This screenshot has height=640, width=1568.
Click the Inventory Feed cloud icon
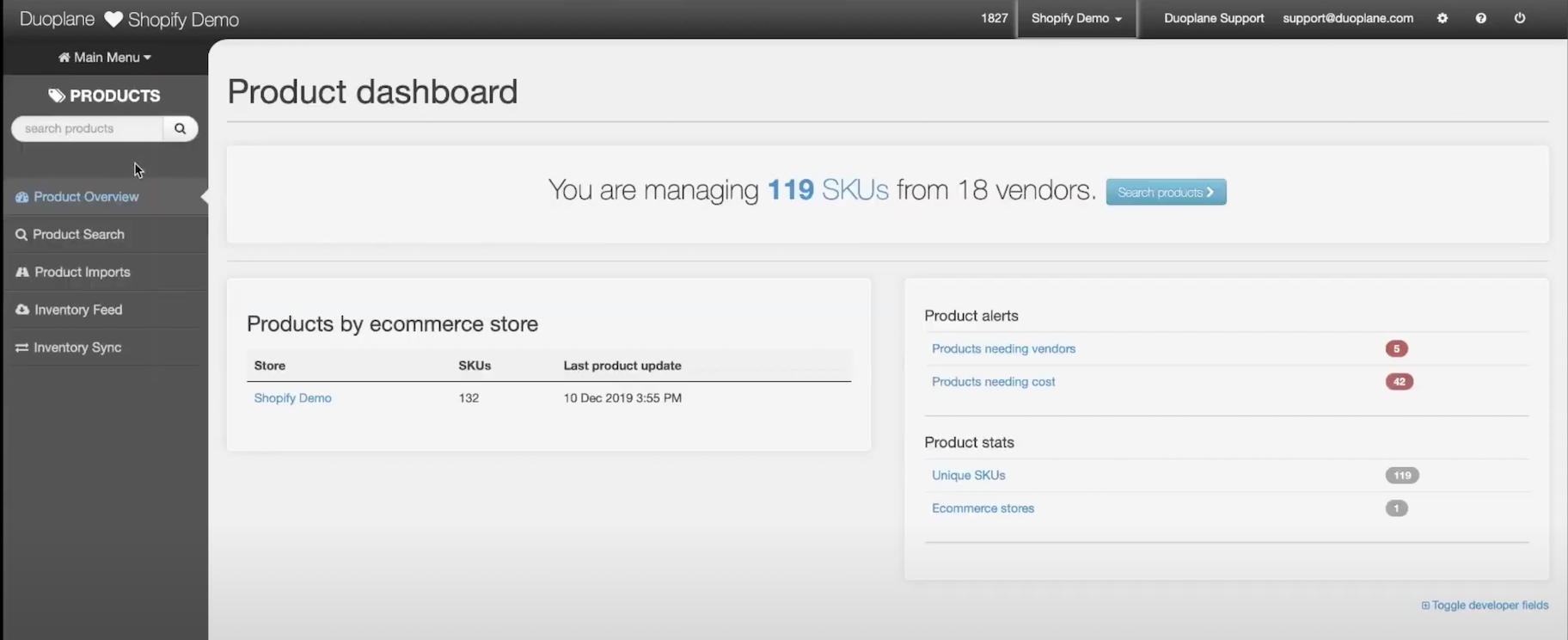click(22, 310)
